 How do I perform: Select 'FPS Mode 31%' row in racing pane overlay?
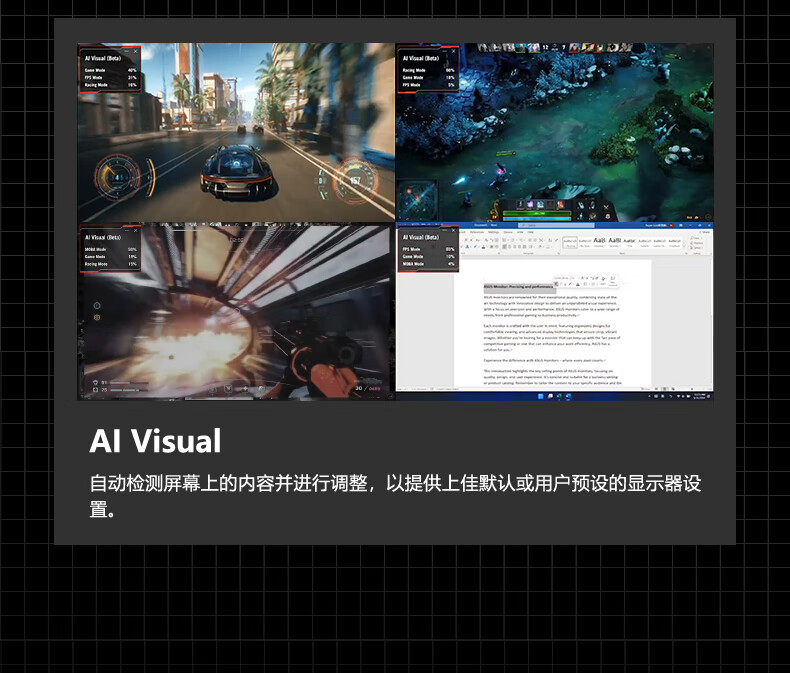[x=110, y=78]
